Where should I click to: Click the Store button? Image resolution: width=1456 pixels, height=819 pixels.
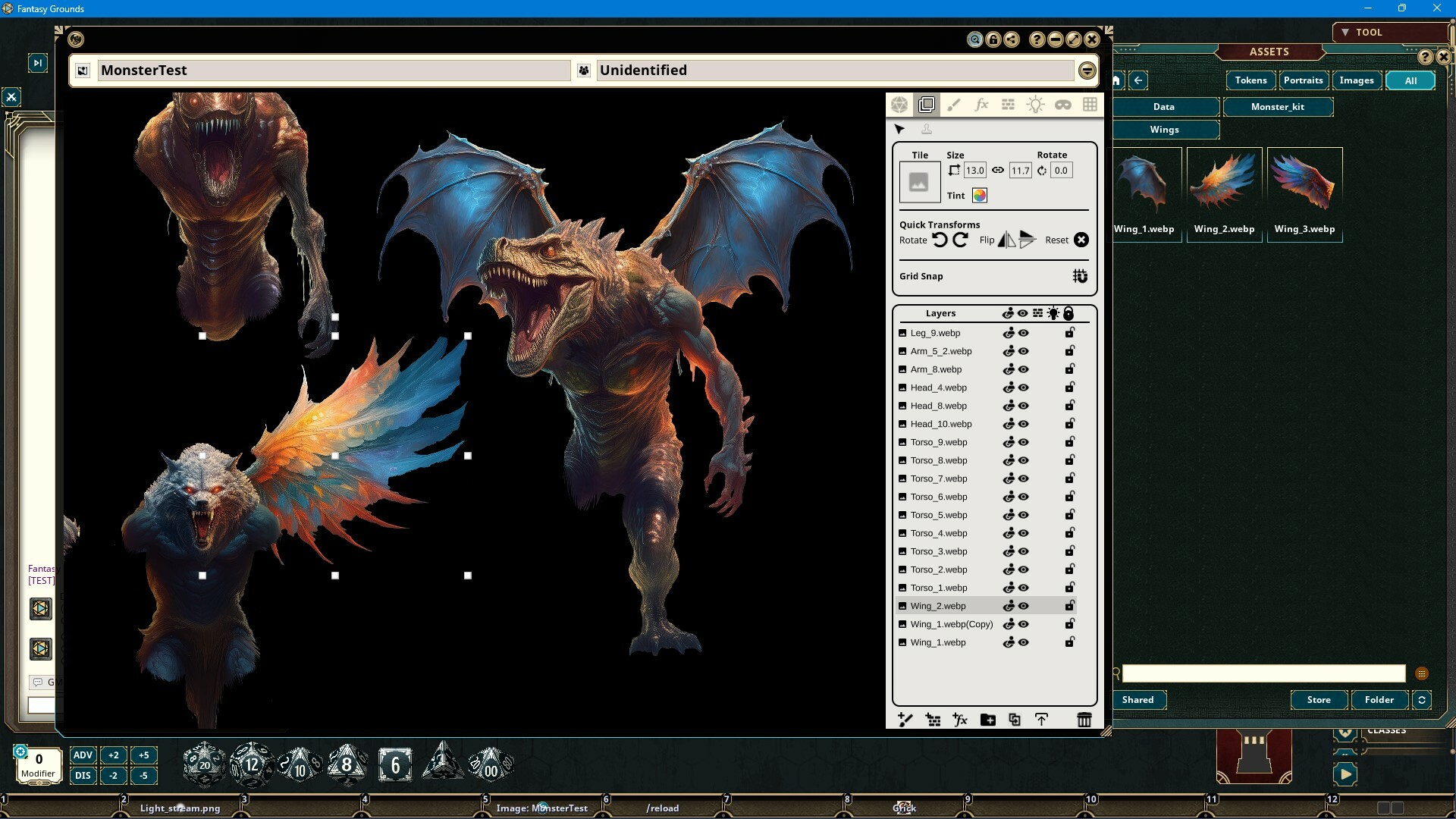(1319, 700)
